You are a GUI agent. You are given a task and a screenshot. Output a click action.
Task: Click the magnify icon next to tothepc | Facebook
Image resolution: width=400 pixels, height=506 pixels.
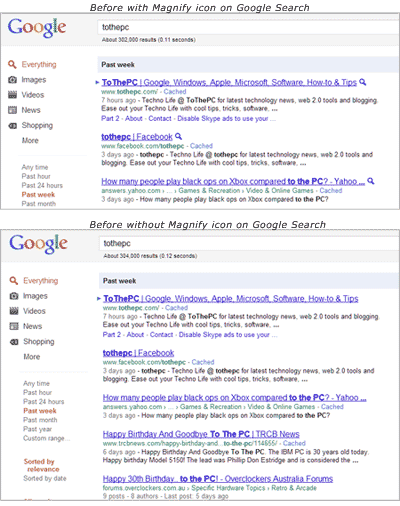point(178,136)
